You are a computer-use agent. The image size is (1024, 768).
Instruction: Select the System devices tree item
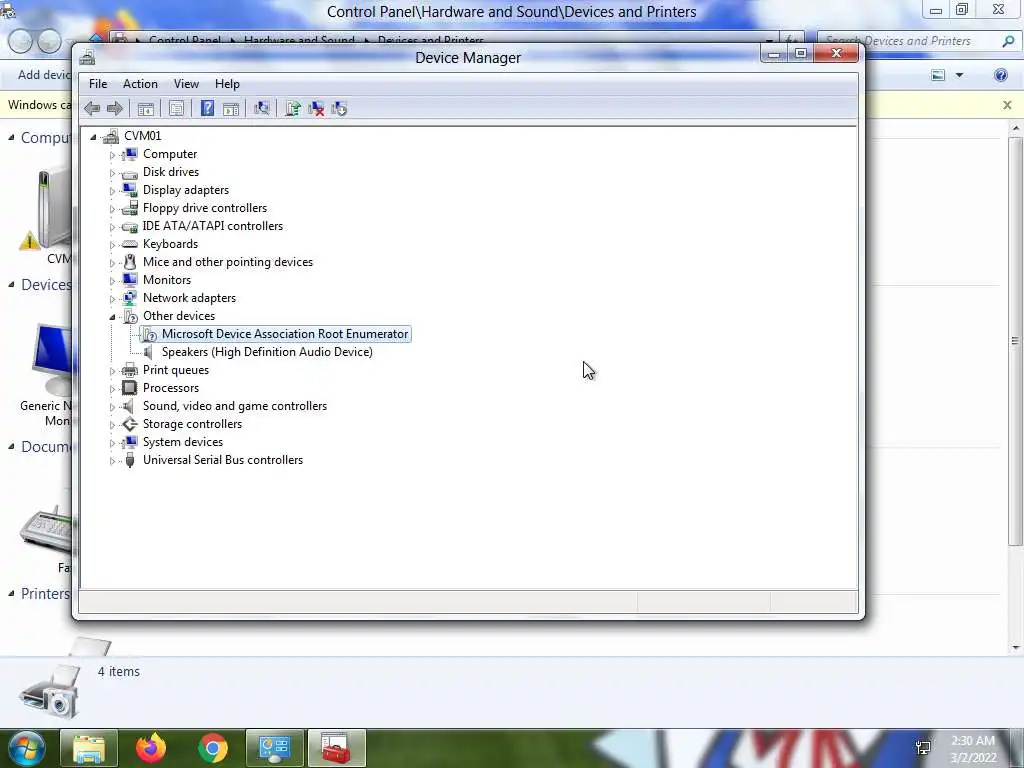183,442
